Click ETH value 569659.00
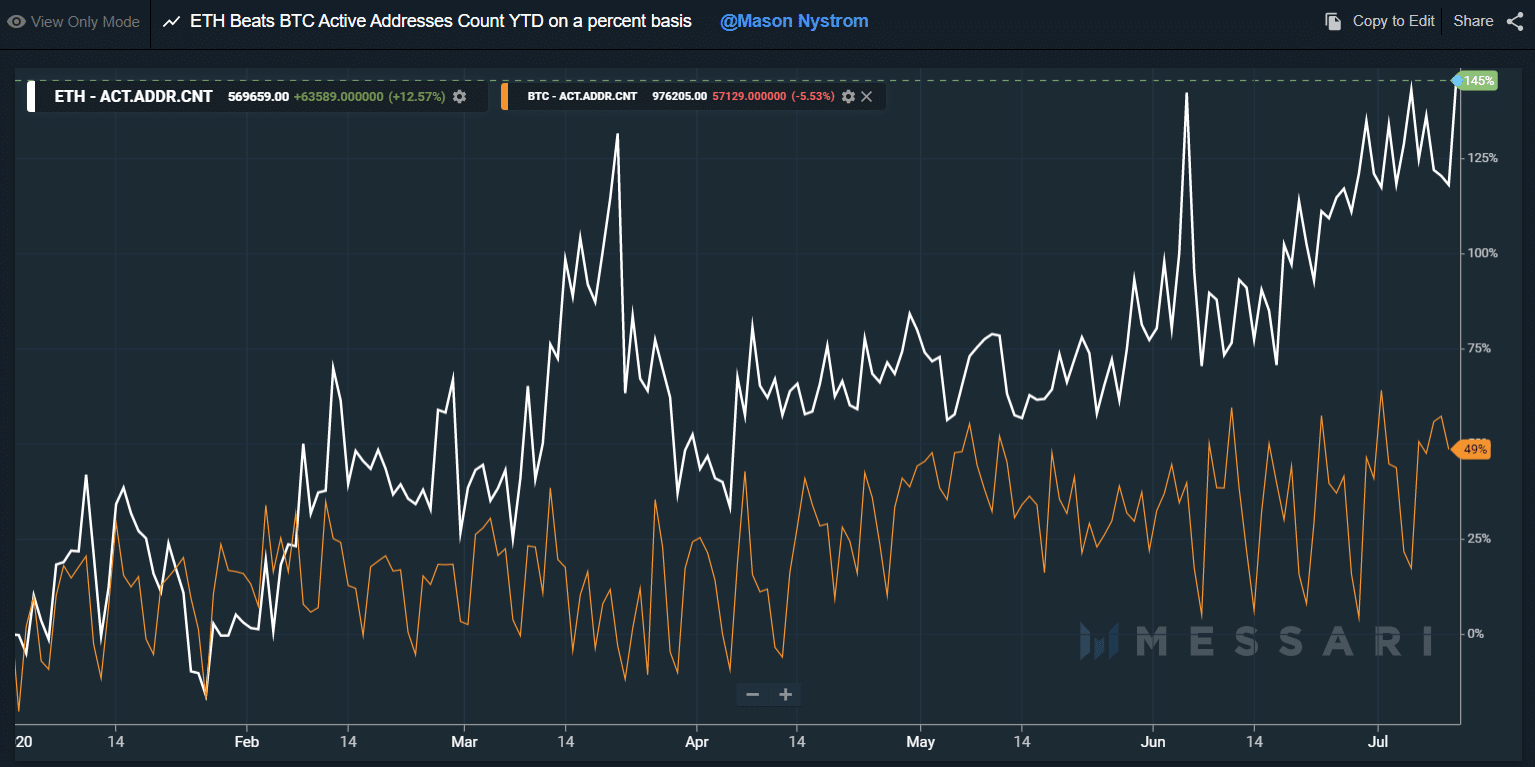1535x767 pixels. tap(258, 97)
